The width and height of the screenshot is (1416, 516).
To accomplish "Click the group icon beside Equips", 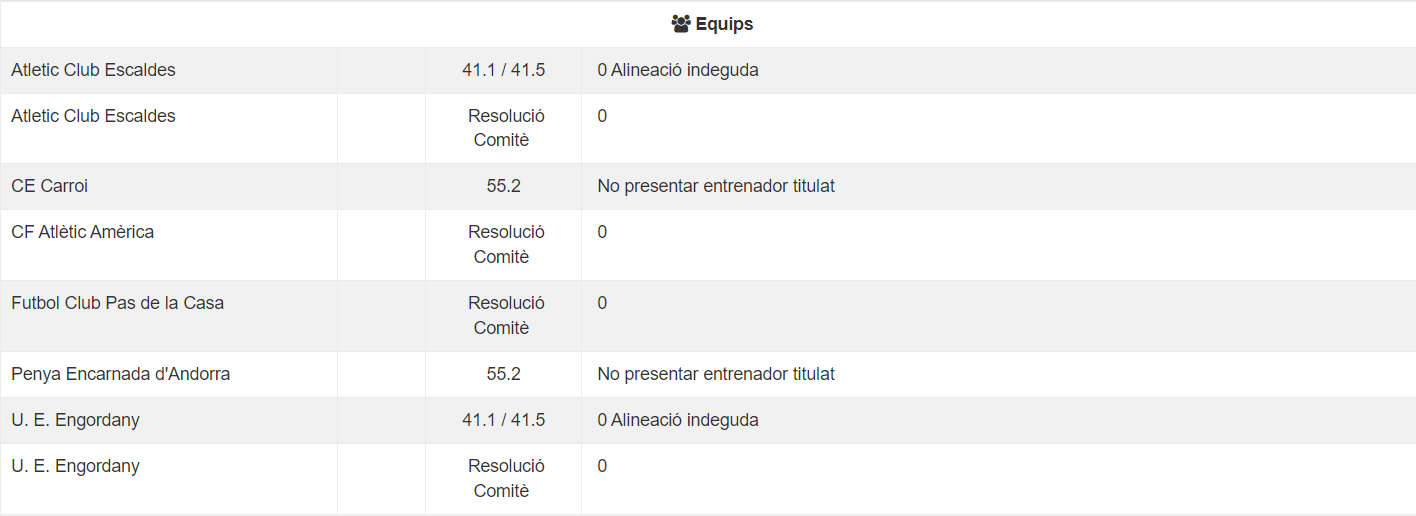I will coord(681,24).
